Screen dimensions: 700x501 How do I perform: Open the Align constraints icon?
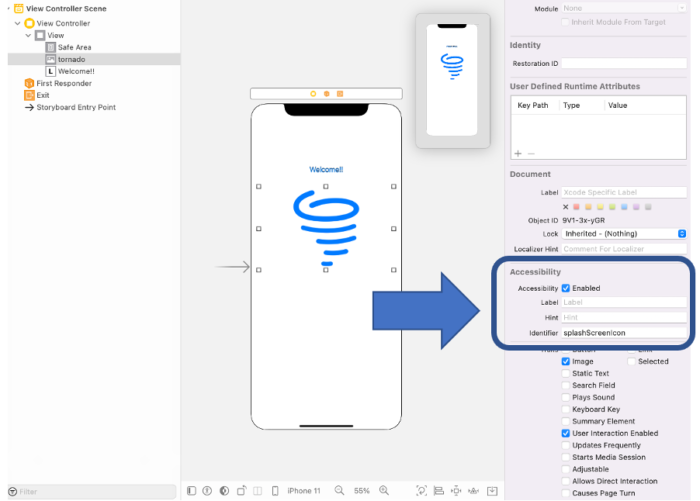click(x=439, y=491)
